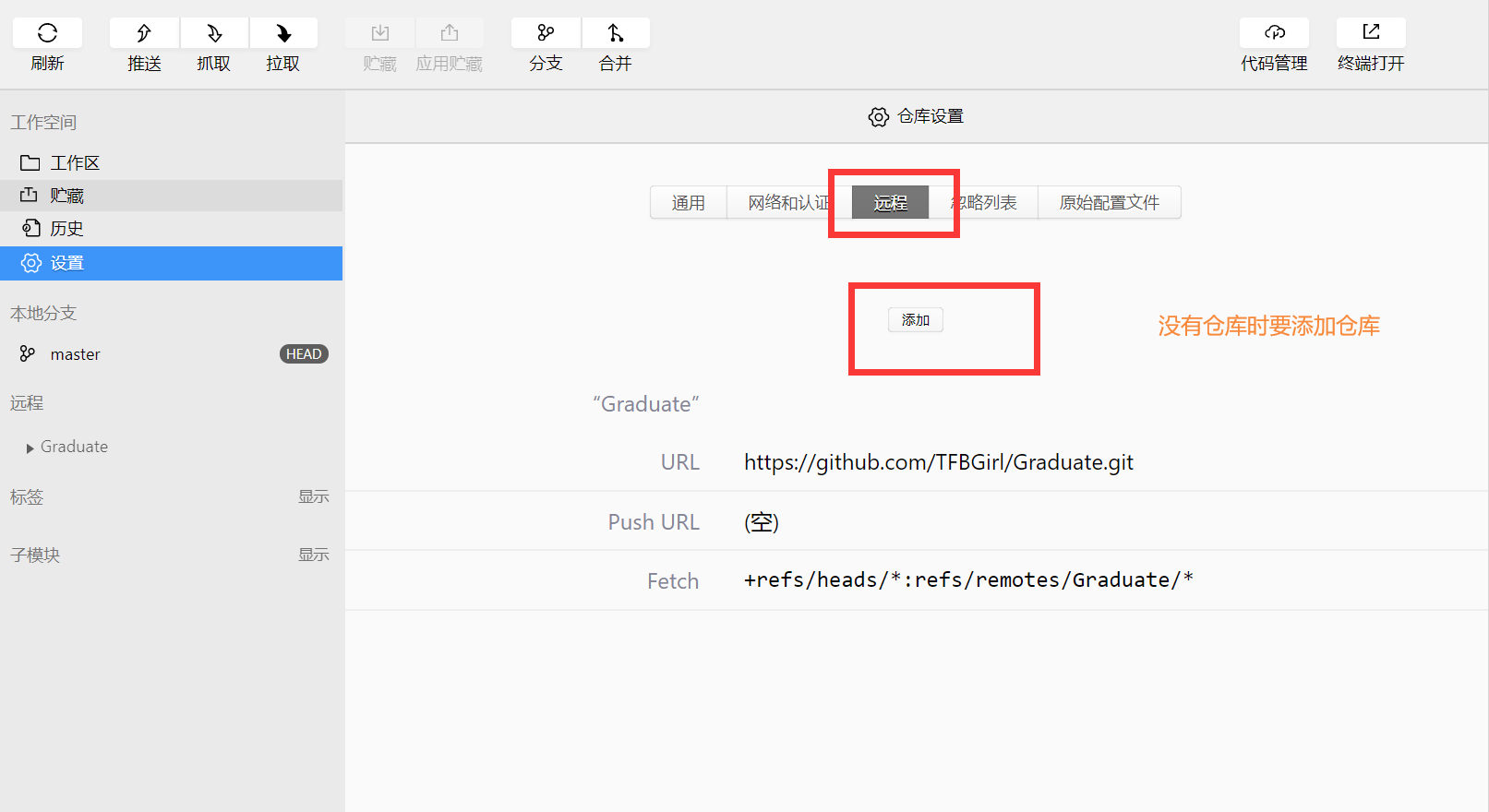The height and width of the screenshot is (812, 1489).
Task: Click the Fetch refspec value
Action: coord(969,580)
